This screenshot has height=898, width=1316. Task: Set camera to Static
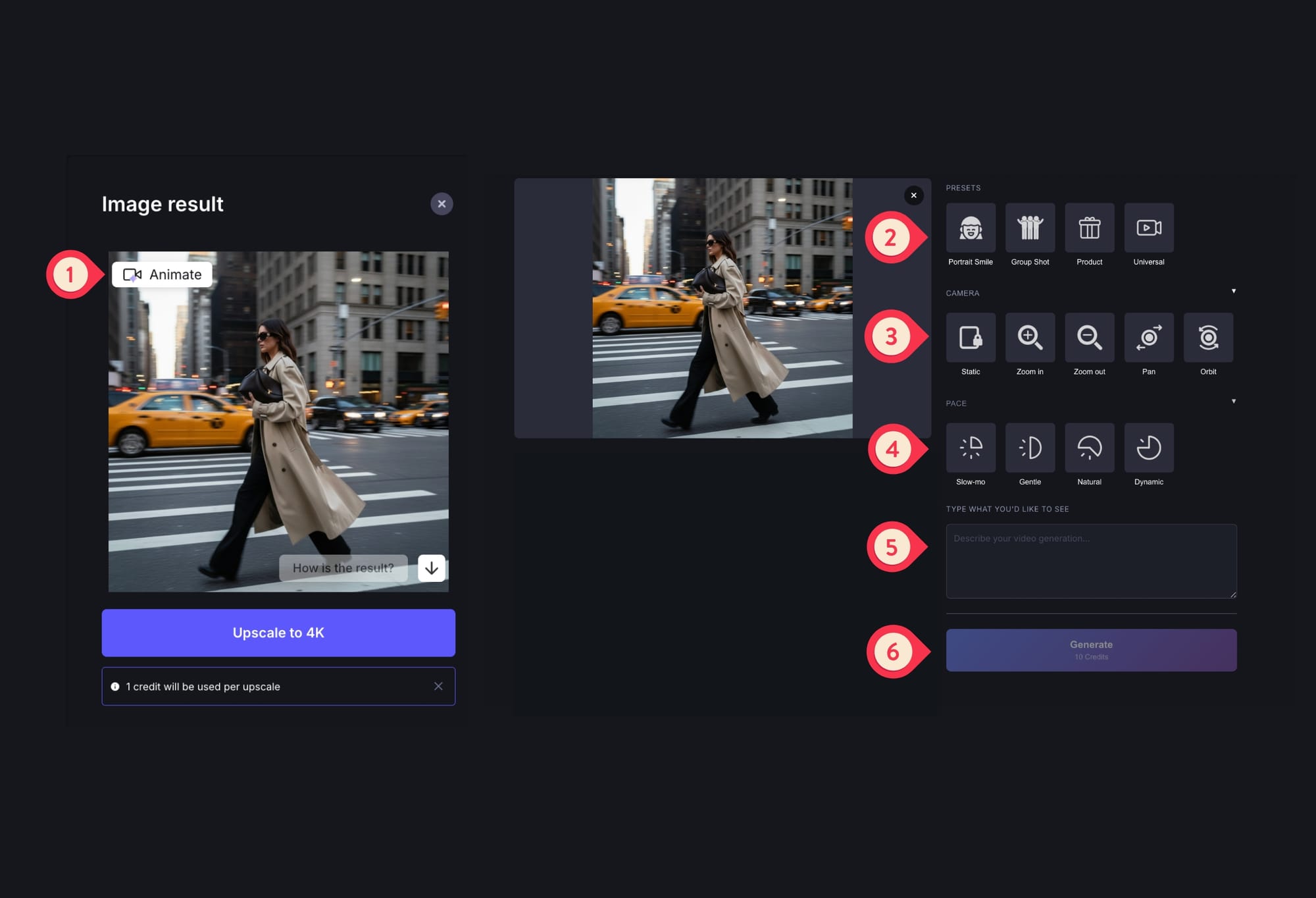click(971, 338)
